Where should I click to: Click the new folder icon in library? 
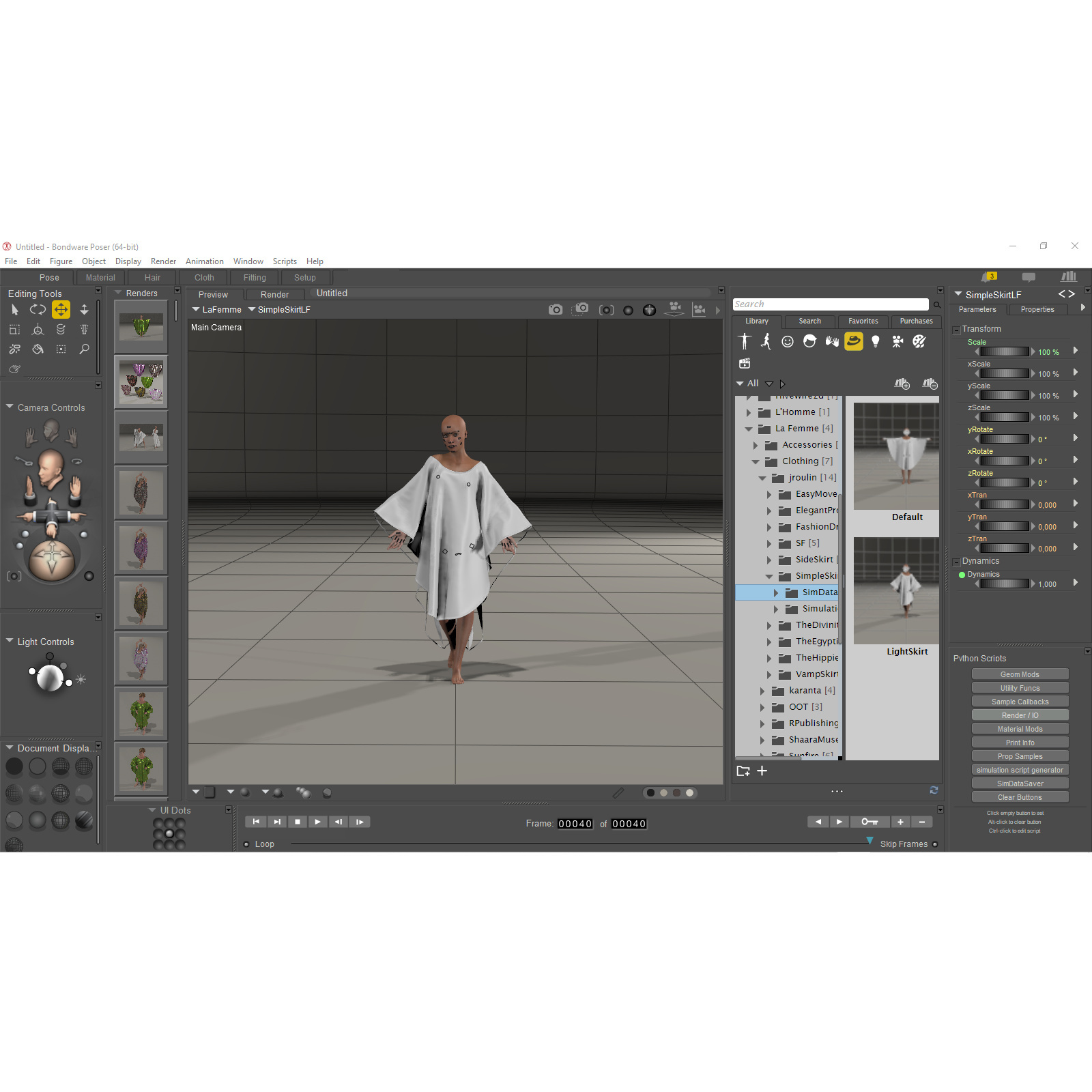[x=743, y=771]
